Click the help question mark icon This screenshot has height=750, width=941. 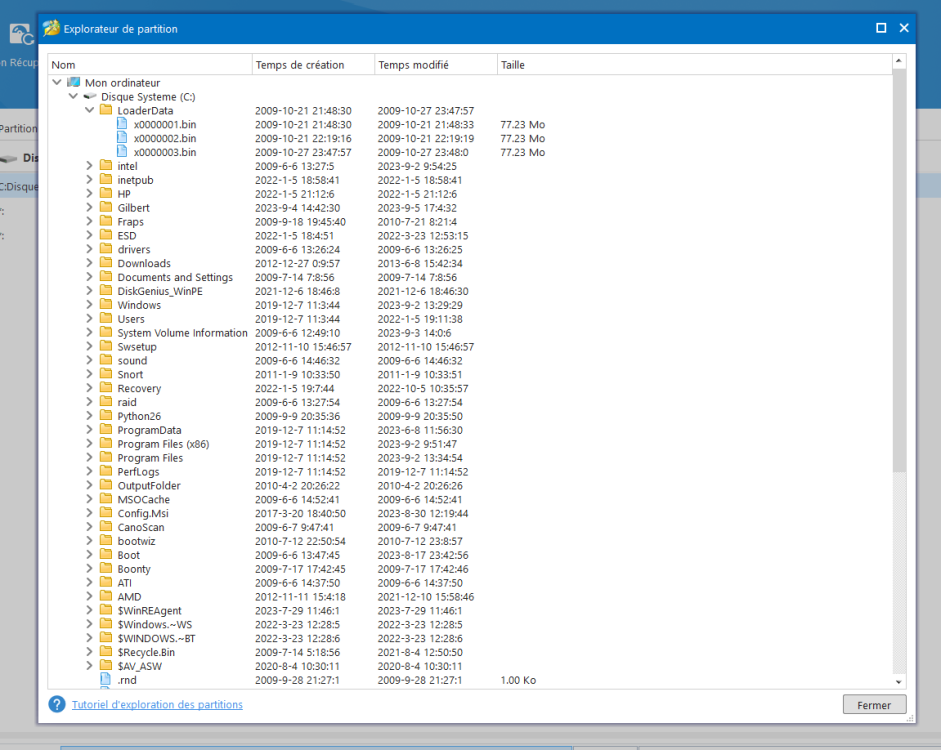57,705
